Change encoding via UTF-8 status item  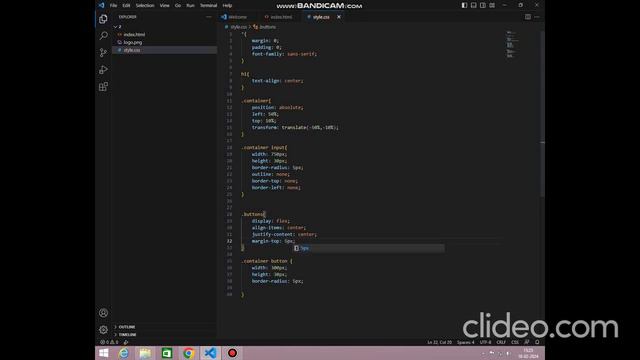tap(485, 342)
